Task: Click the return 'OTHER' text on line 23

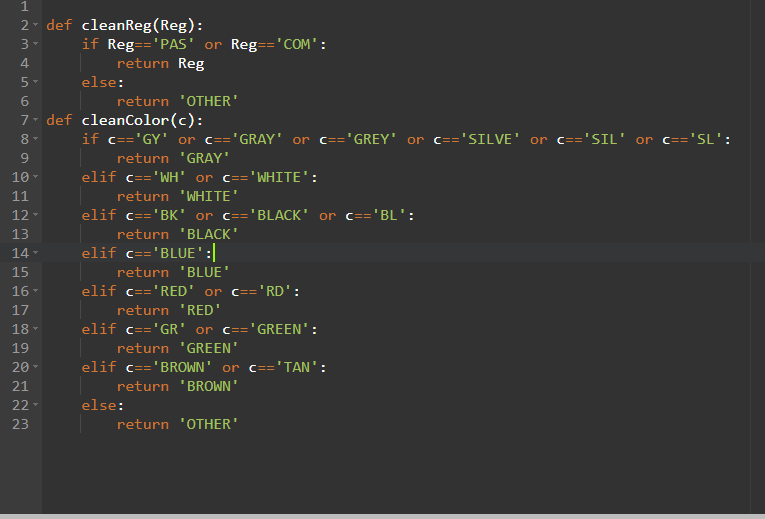Action: [177, 424]
